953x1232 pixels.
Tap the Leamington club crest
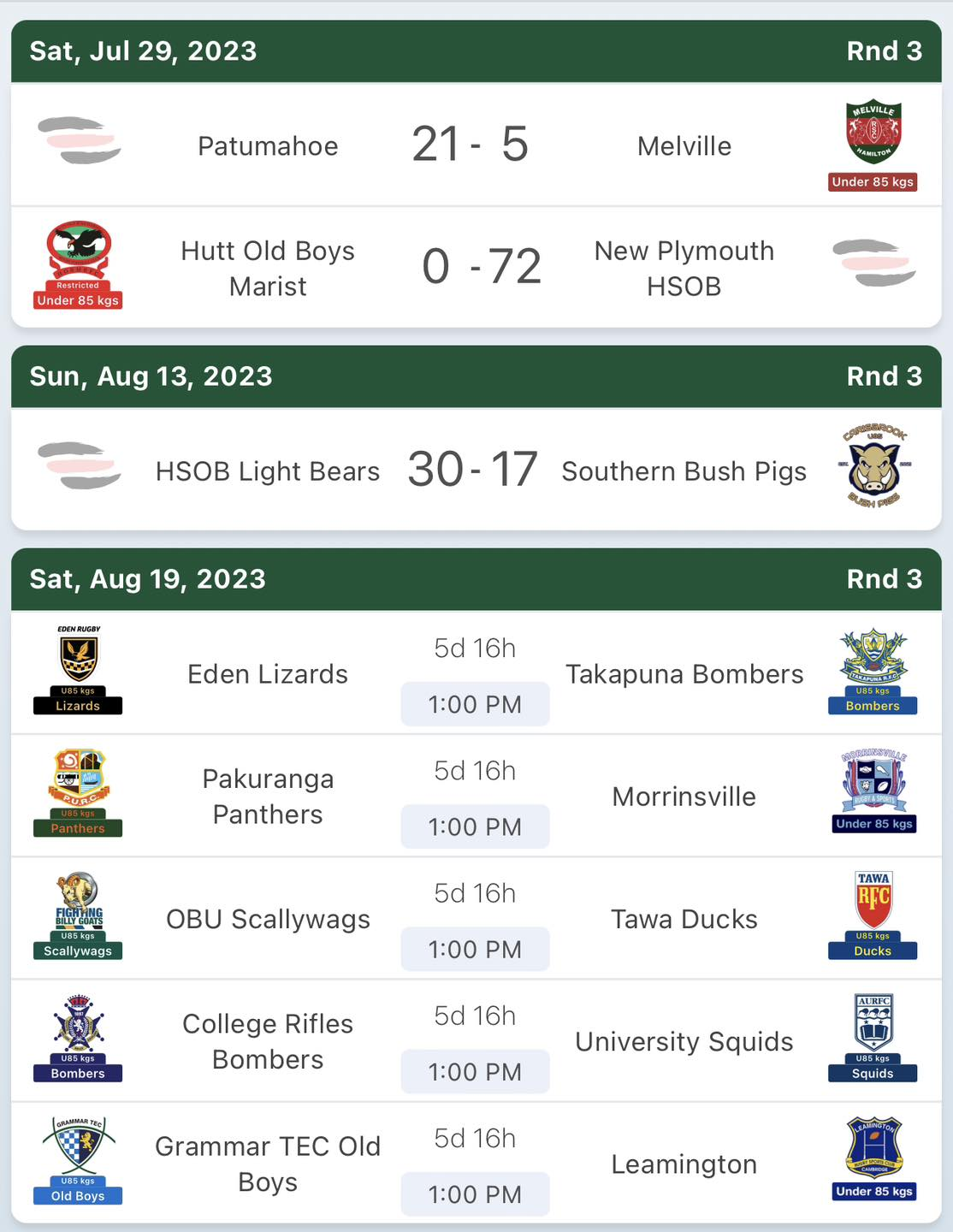click(x=873, y=1158)
